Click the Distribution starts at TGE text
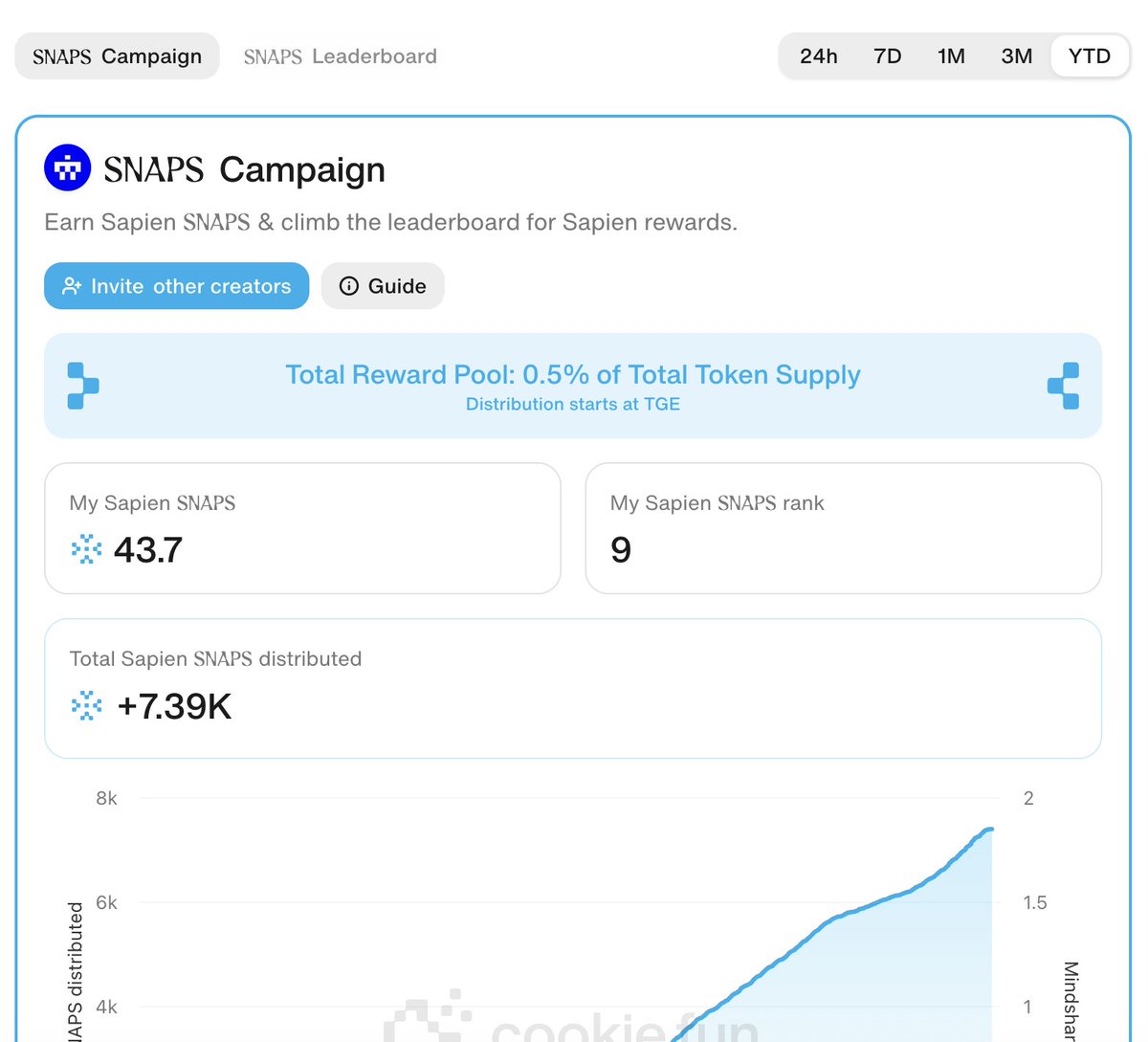The image size is (1148, 1042). click(x=573, y=404)
